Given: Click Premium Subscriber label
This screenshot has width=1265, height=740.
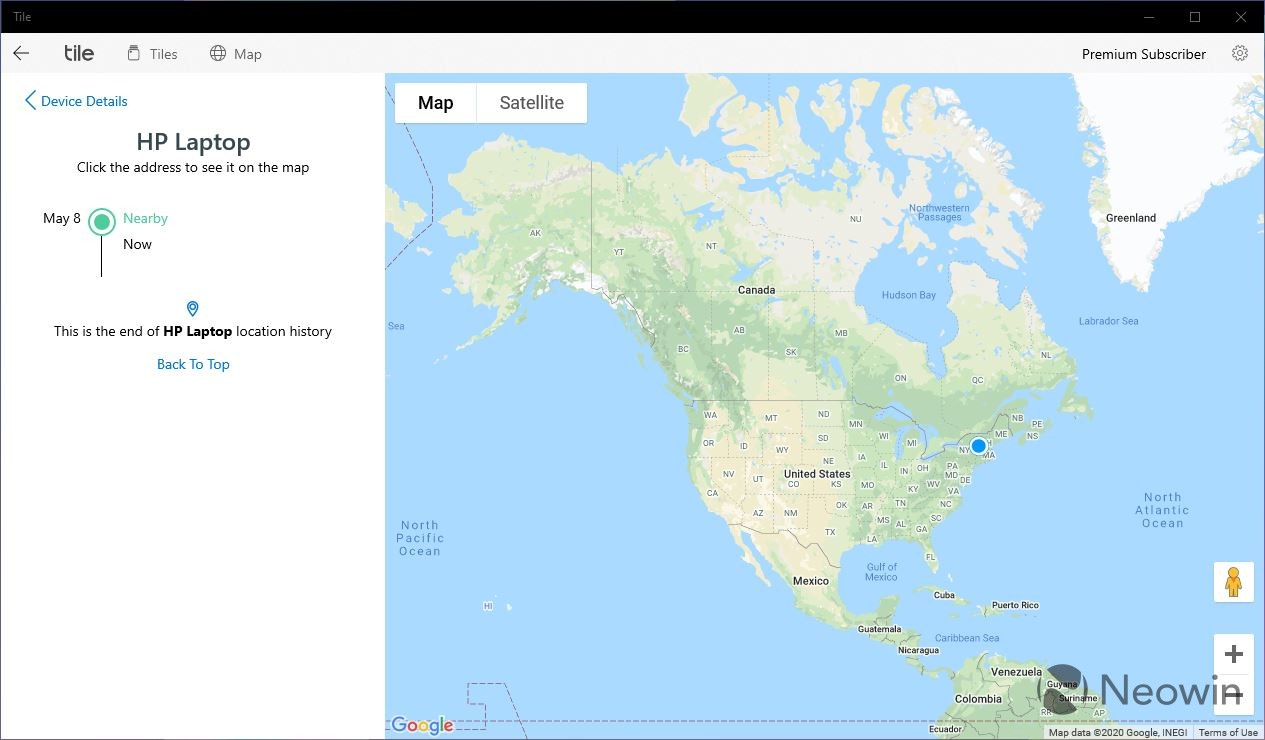Looking at the screenshot, I should tap(1144, 54).
